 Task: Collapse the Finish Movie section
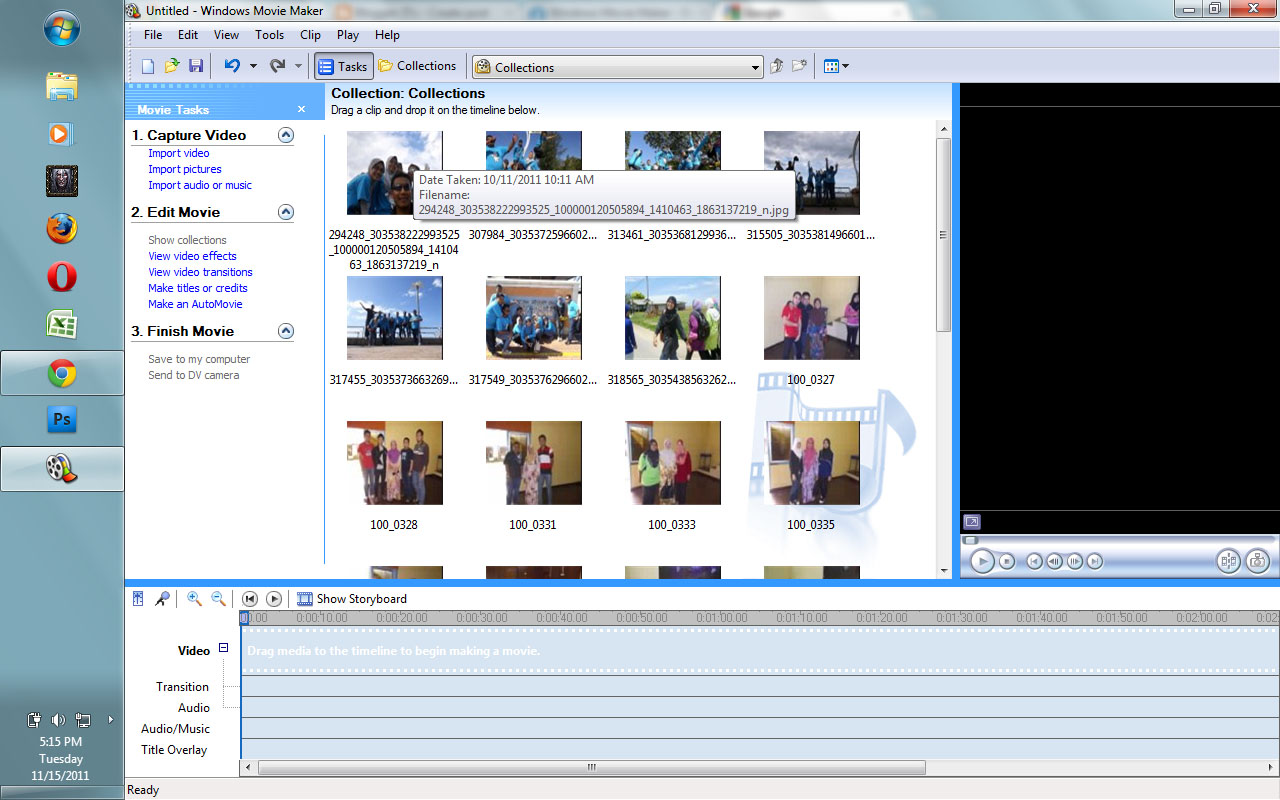click(286, 331)
